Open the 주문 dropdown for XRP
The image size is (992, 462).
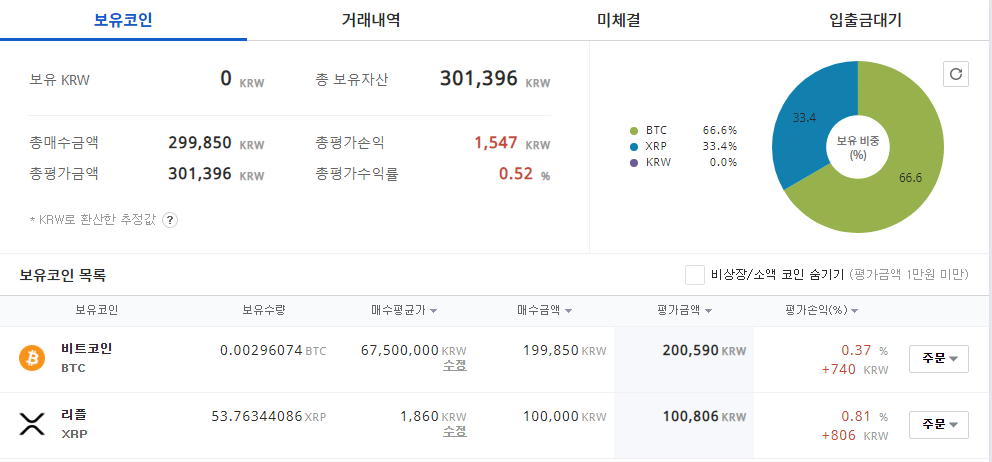938,424
